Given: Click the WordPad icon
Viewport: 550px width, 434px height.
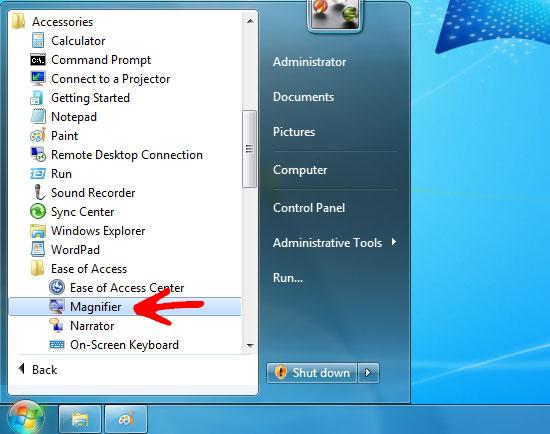Looking at the screenshot, I should coord(38,249).
